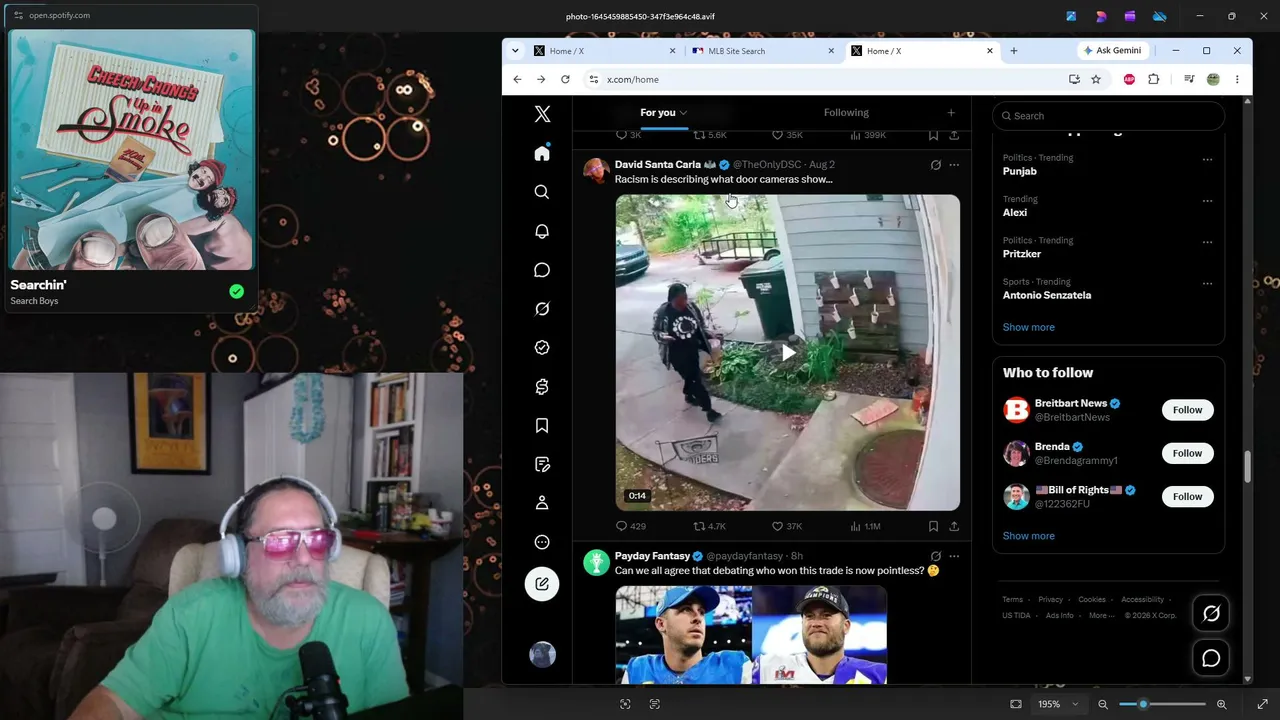Image resolution: width=1280 pixels, height=720 pixels.
Task: Open Bookmarks icon in X sidebar
Action: tap(542, 426)
